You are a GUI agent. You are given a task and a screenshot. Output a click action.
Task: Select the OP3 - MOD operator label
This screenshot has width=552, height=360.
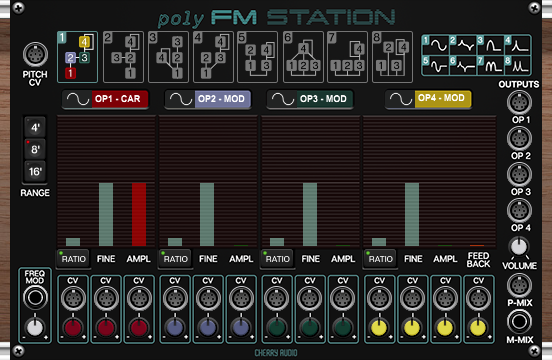(325, 99)
